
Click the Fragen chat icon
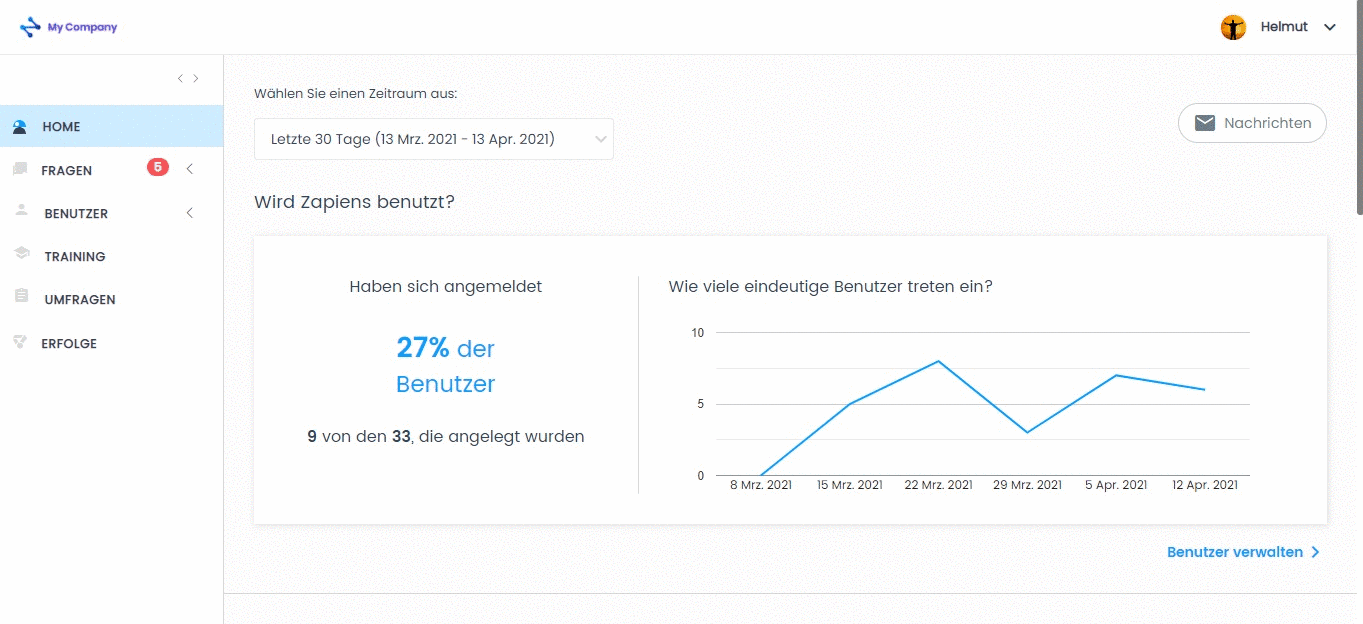pos(20,170)
